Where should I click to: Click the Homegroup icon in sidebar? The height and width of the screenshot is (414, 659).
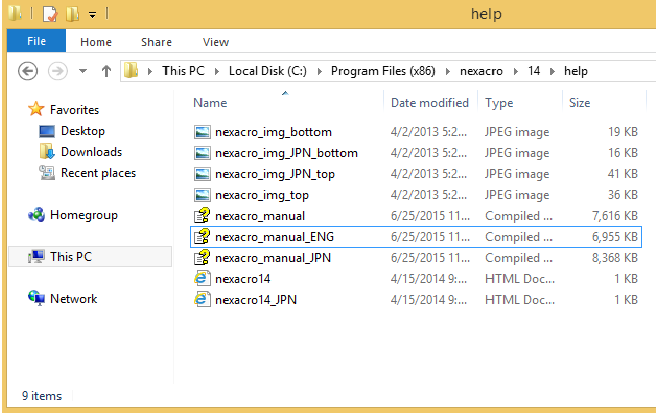[36, 215]
